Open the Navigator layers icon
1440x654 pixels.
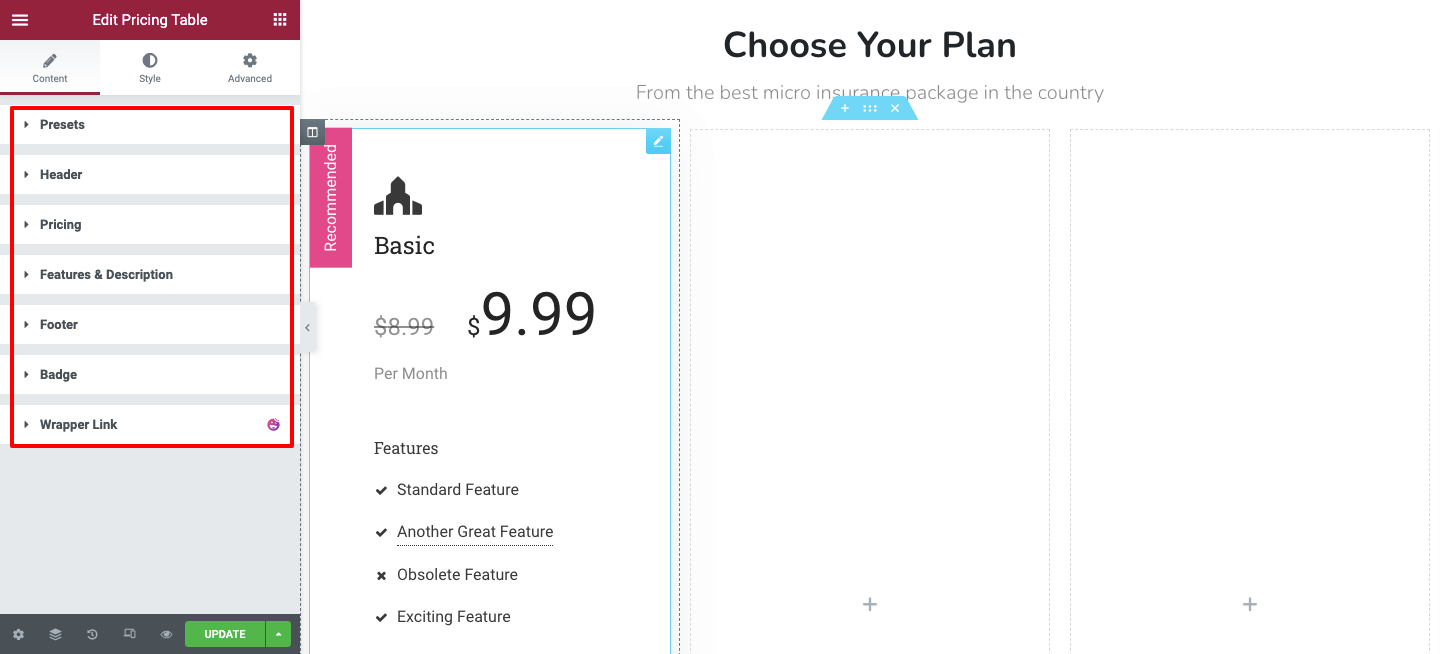point(55,634)
